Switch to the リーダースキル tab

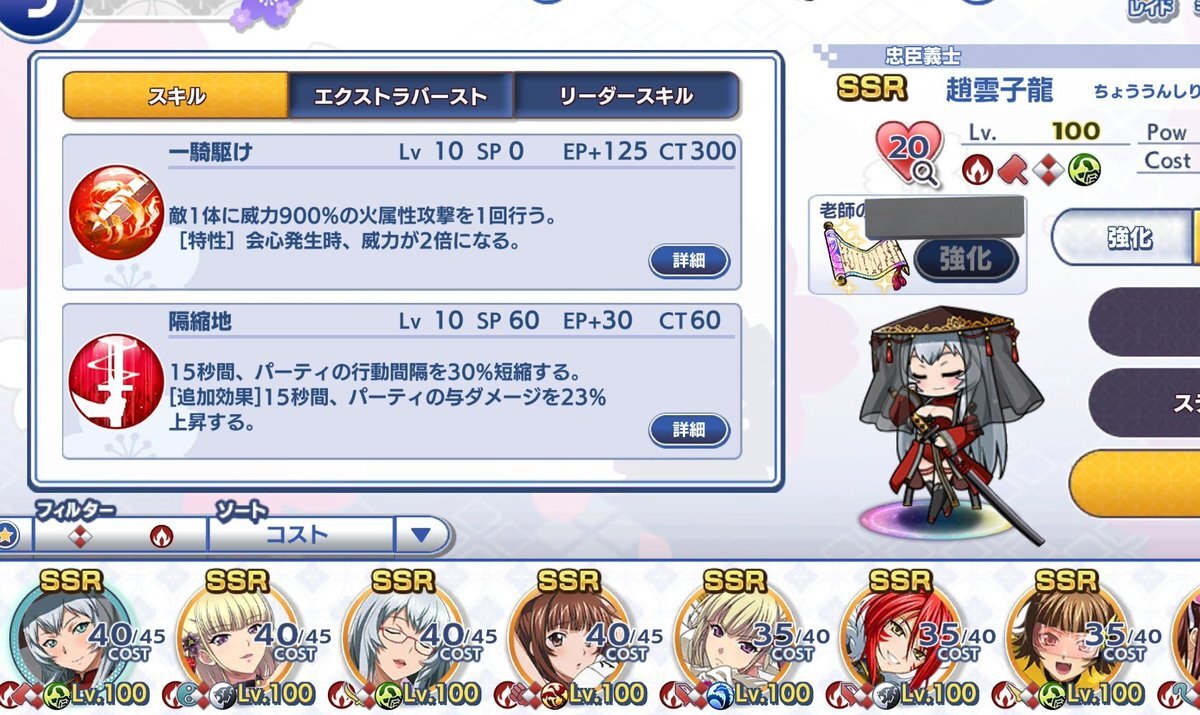627,96
